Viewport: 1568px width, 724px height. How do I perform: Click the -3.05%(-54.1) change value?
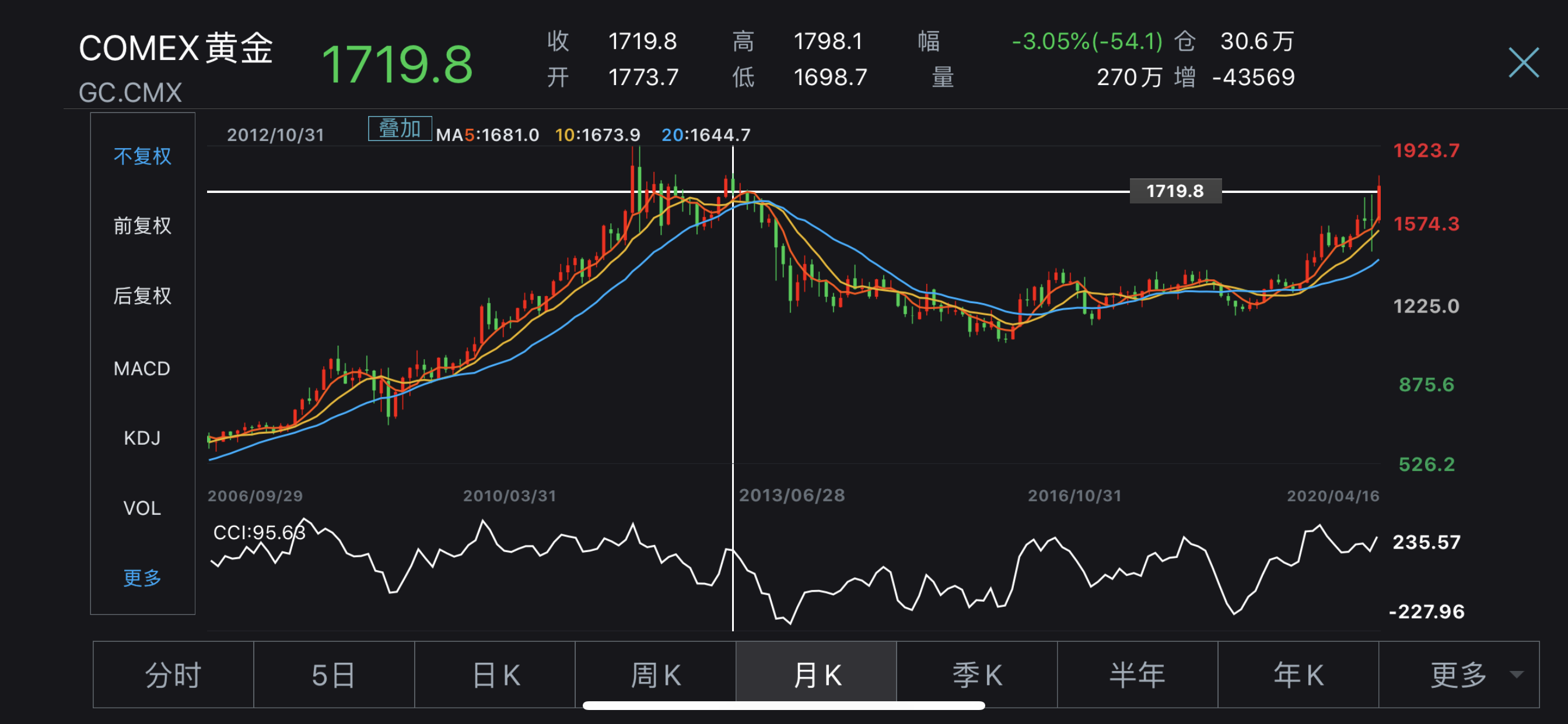point(1087,41)
